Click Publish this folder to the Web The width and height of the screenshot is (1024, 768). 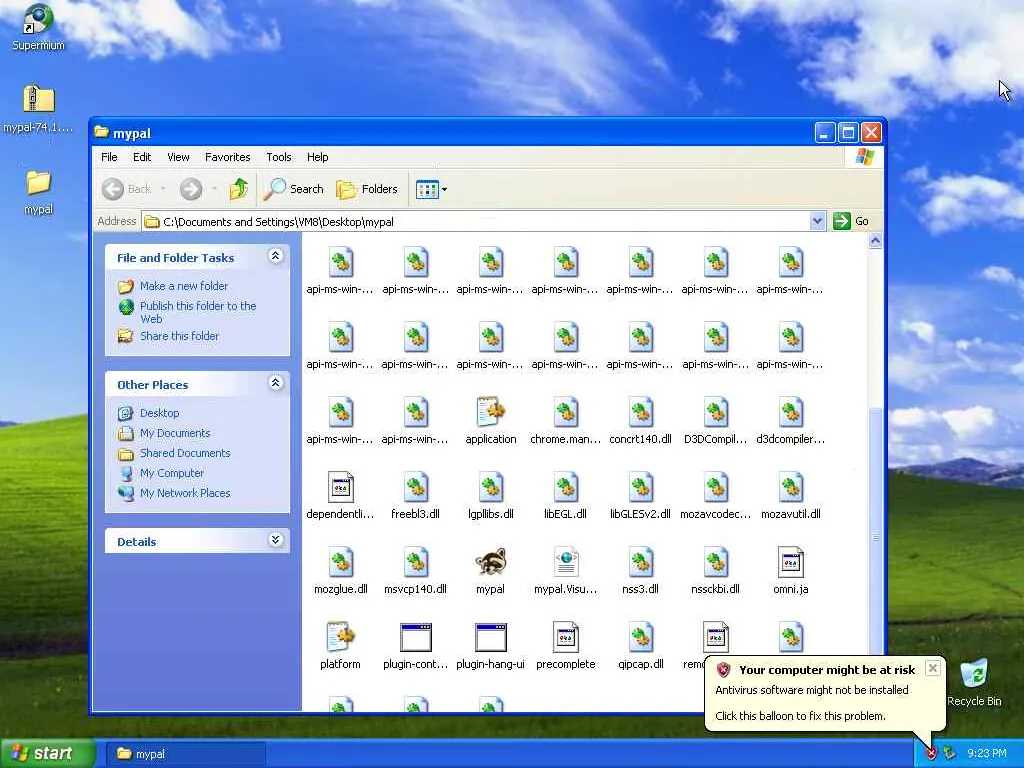tap(198, 312)
